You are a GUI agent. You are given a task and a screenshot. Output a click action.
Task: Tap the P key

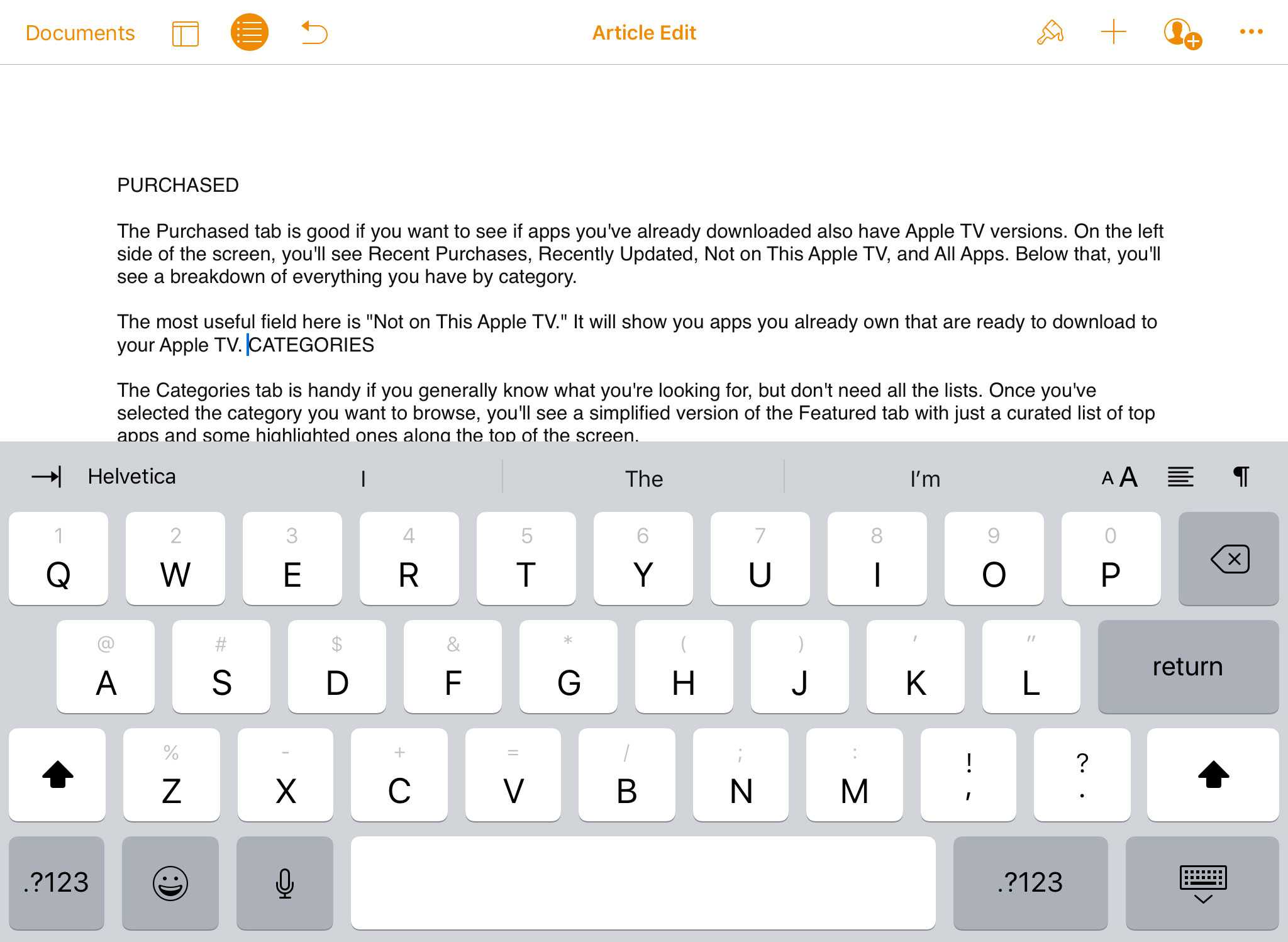coord(1111,558)
